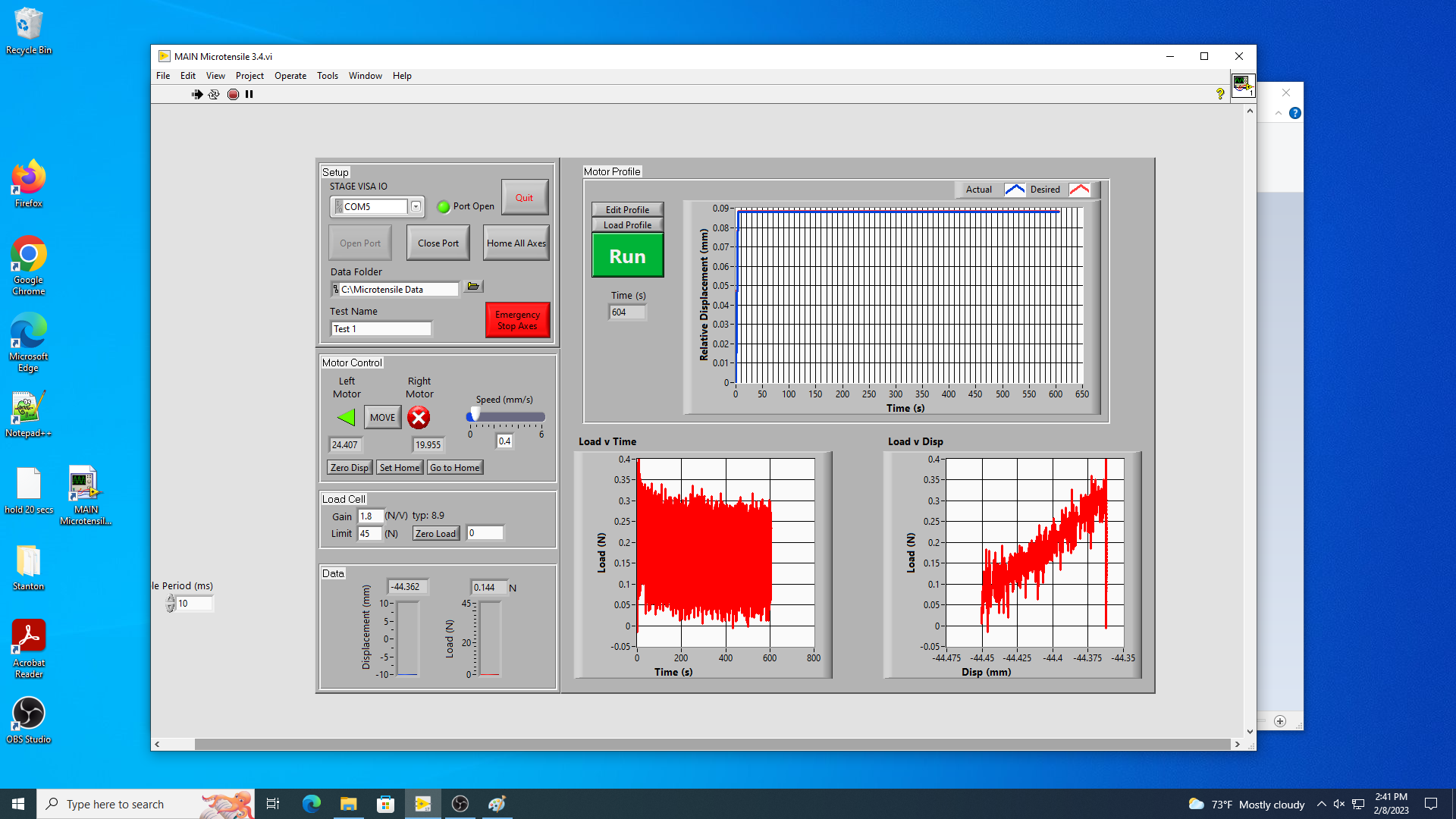The image size is (1456, 819).
Task: Open the context help question mark icon
Action: click(1220, 94)
